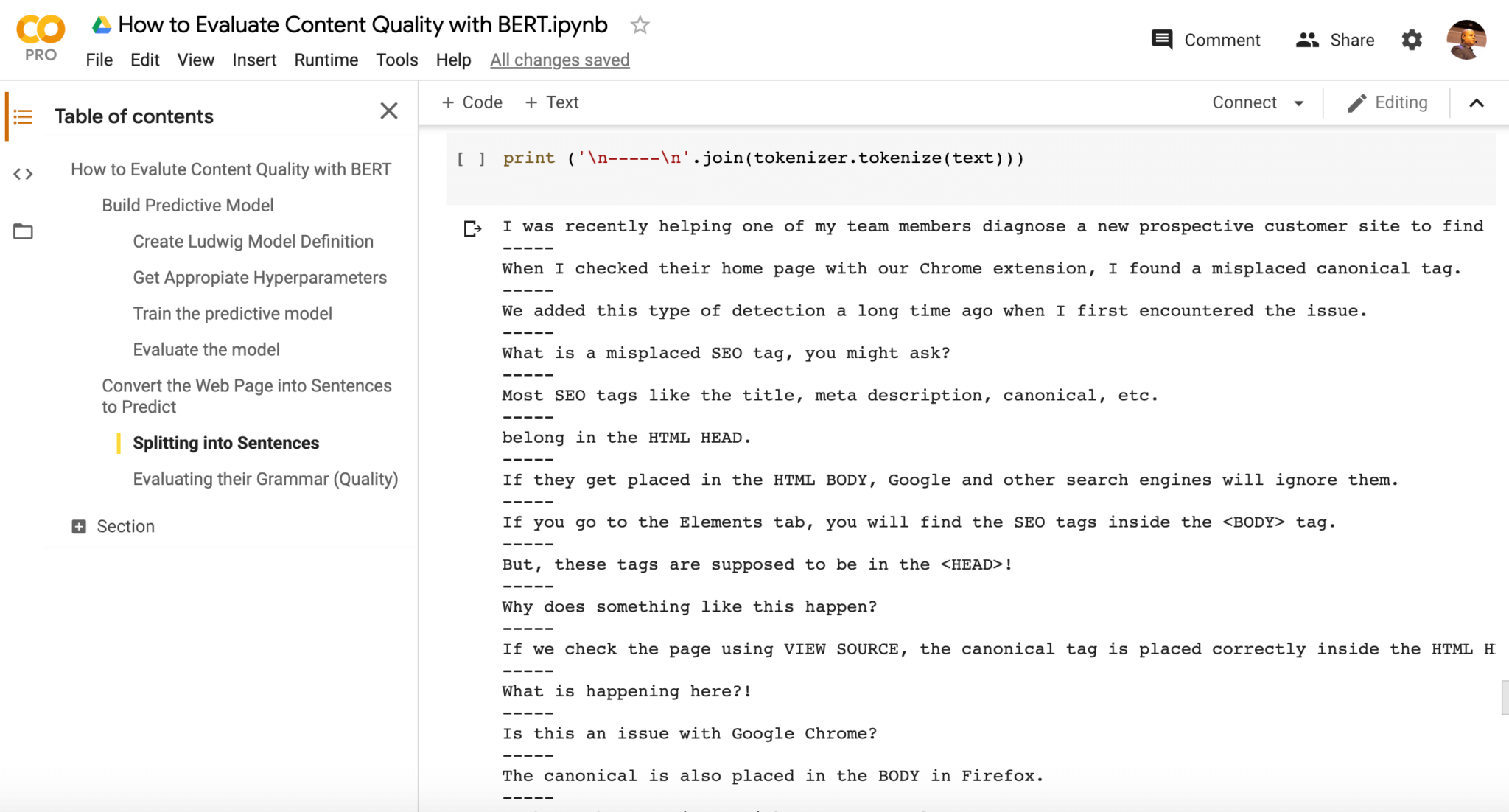The height and width of the screenshot is (812, 1509).
Task: Open the Files browser in the sidebar
Action: (23, 231)
